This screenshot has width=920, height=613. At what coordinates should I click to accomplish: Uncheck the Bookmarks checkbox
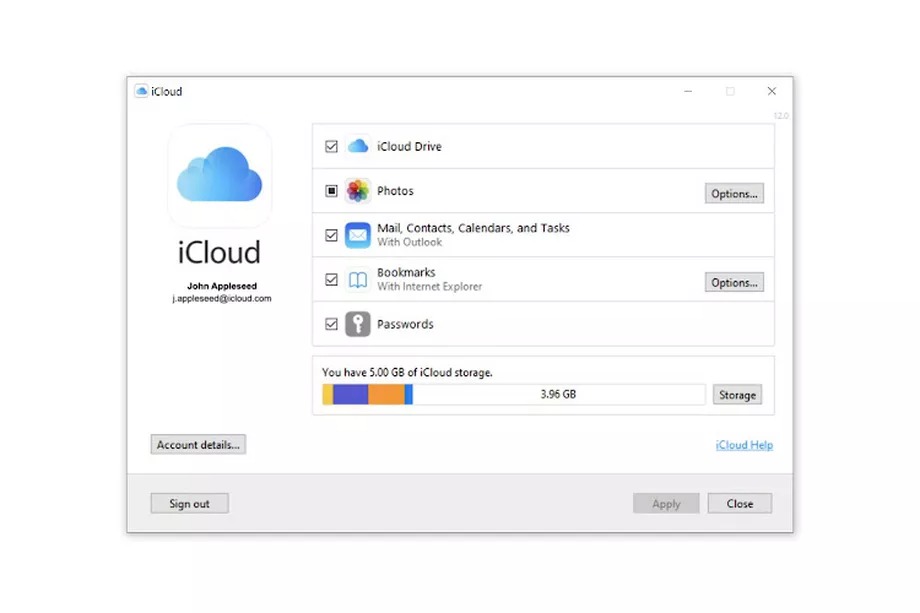[x=331, y=280]
